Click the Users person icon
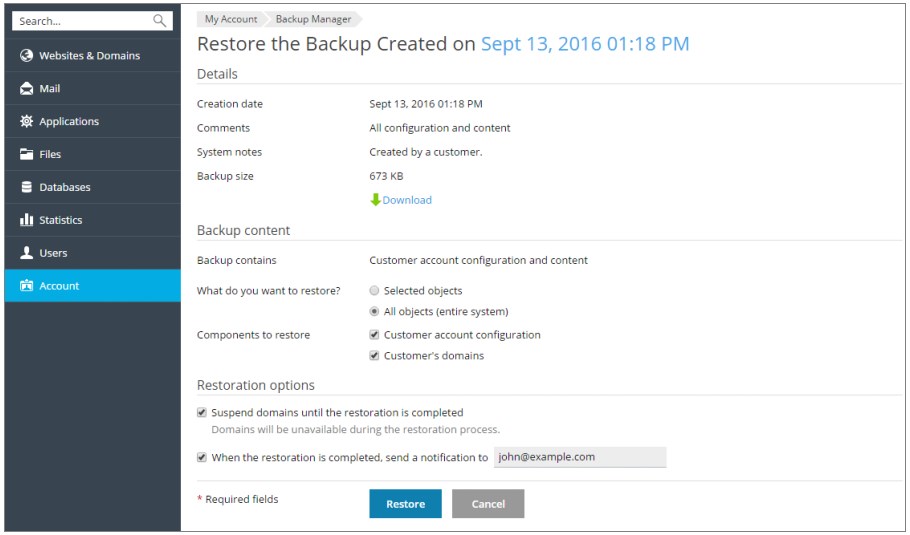The height and width of the screenshot is (535, 910). (26, 252)
